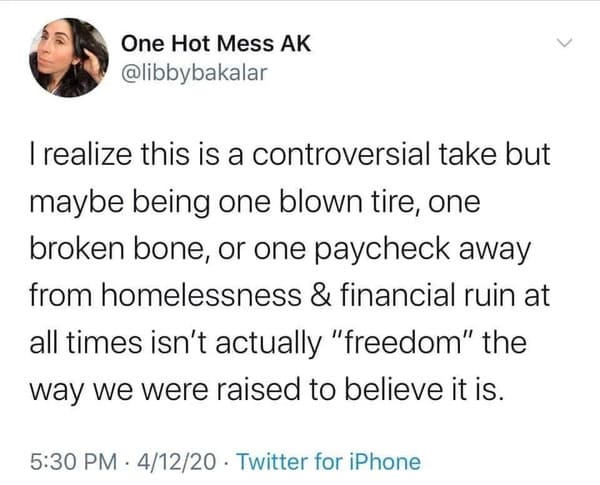Click the 4/12/20 tweet date

(177, 461)
